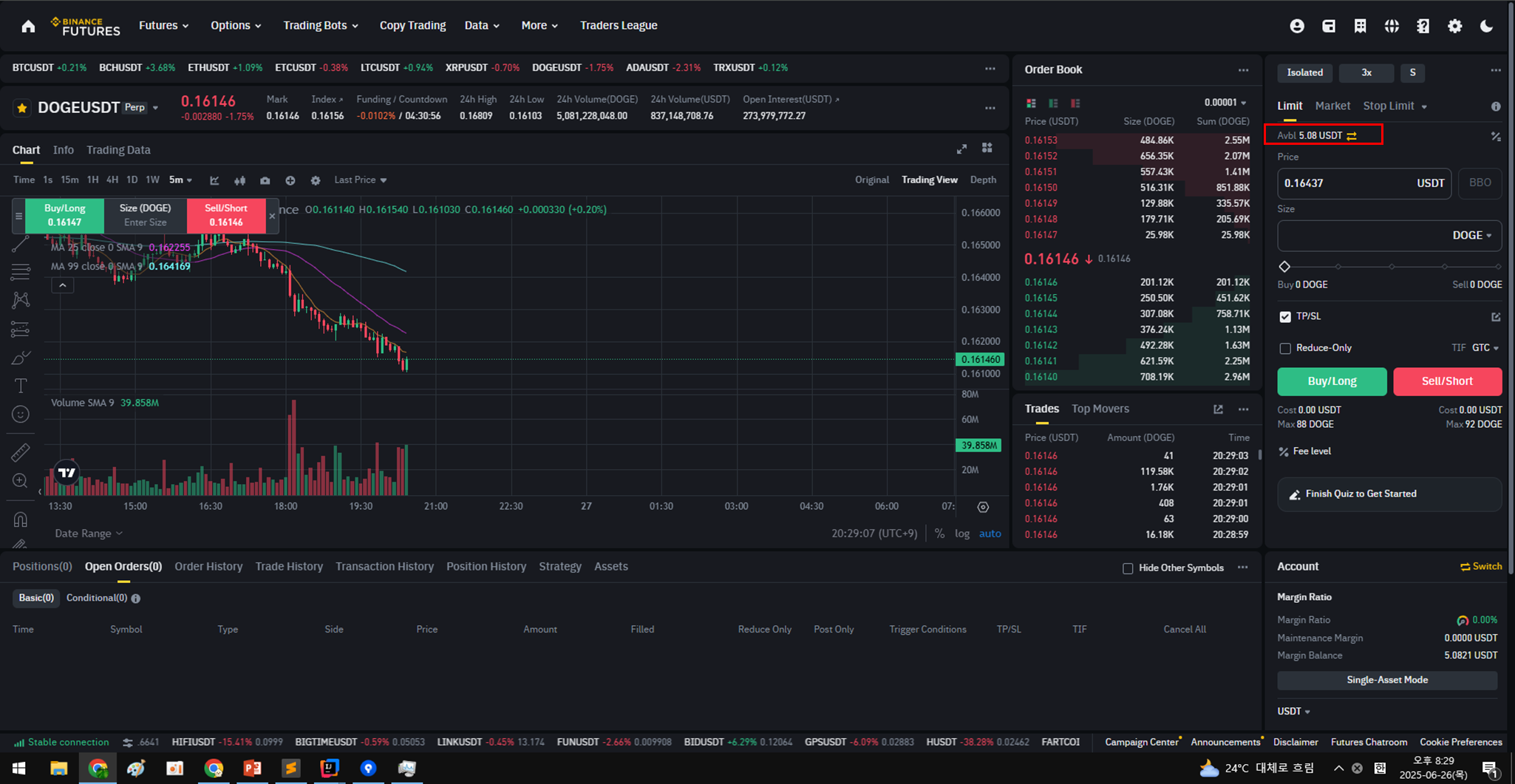The width and height of the screenshot is (1515, 784).
Task: Toggle DOGEUSDT favorite star
Action: coord(22,108)
